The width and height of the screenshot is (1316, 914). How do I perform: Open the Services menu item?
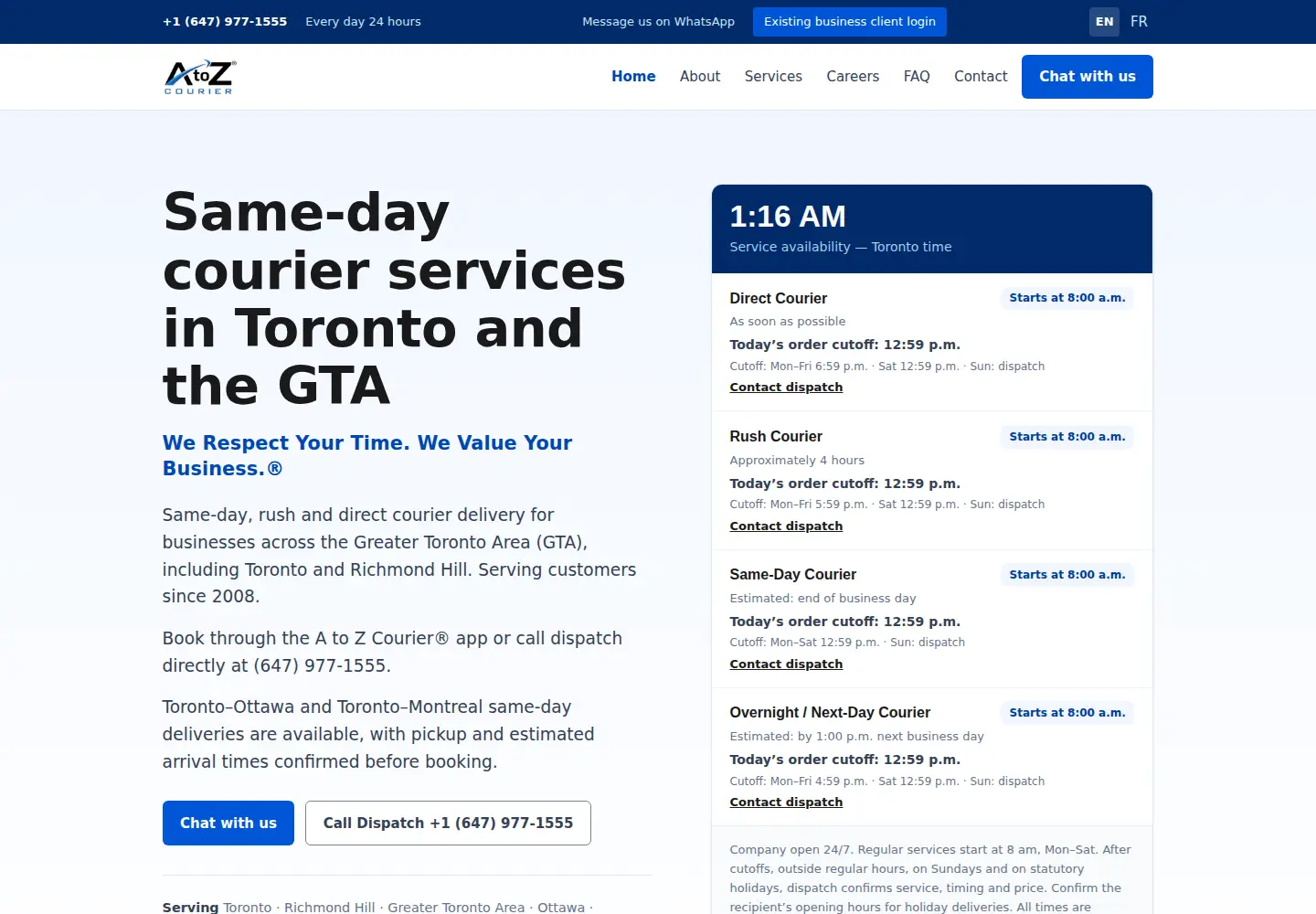773,77
